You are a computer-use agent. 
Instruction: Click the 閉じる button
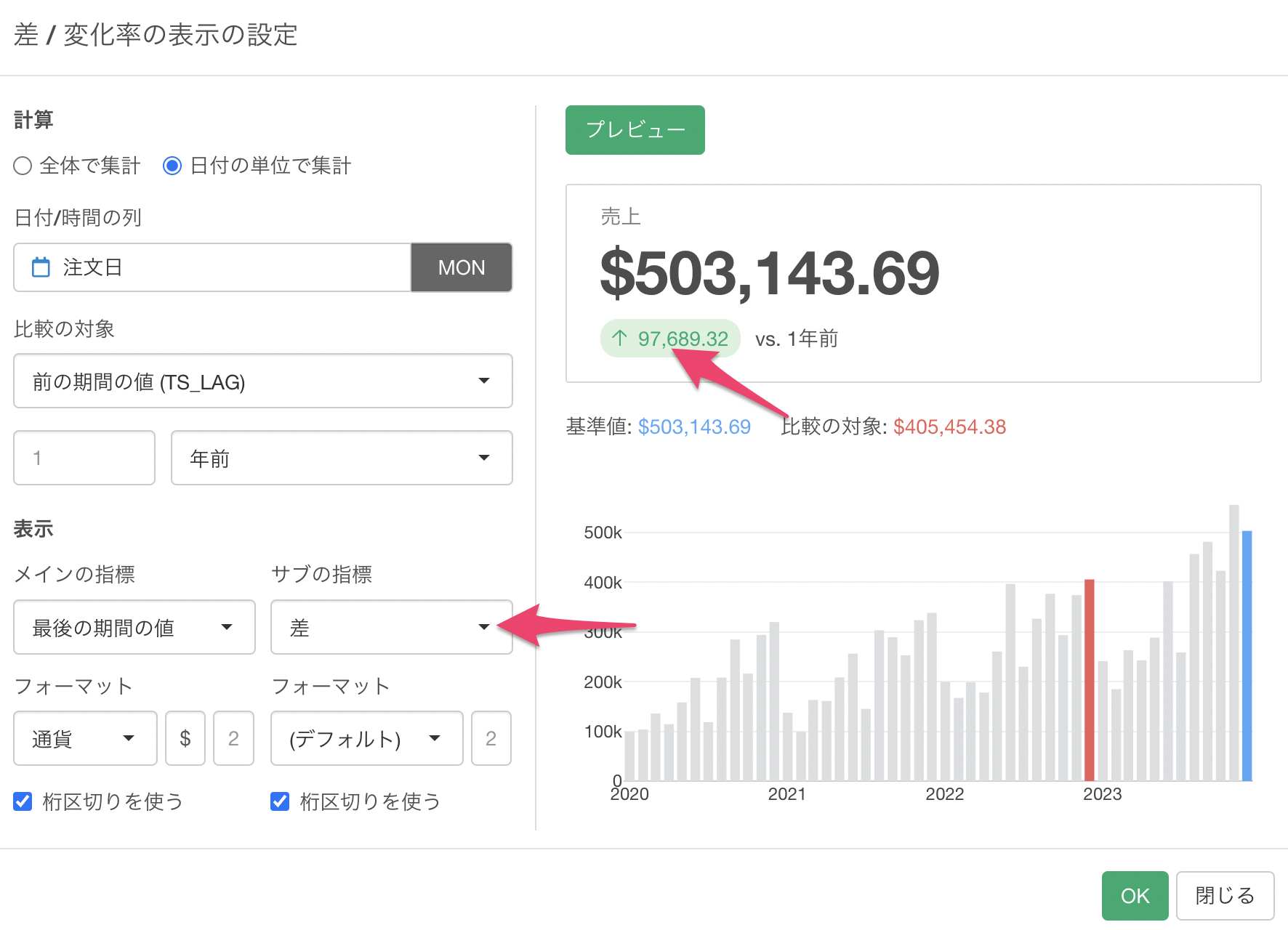(1225, 896)
